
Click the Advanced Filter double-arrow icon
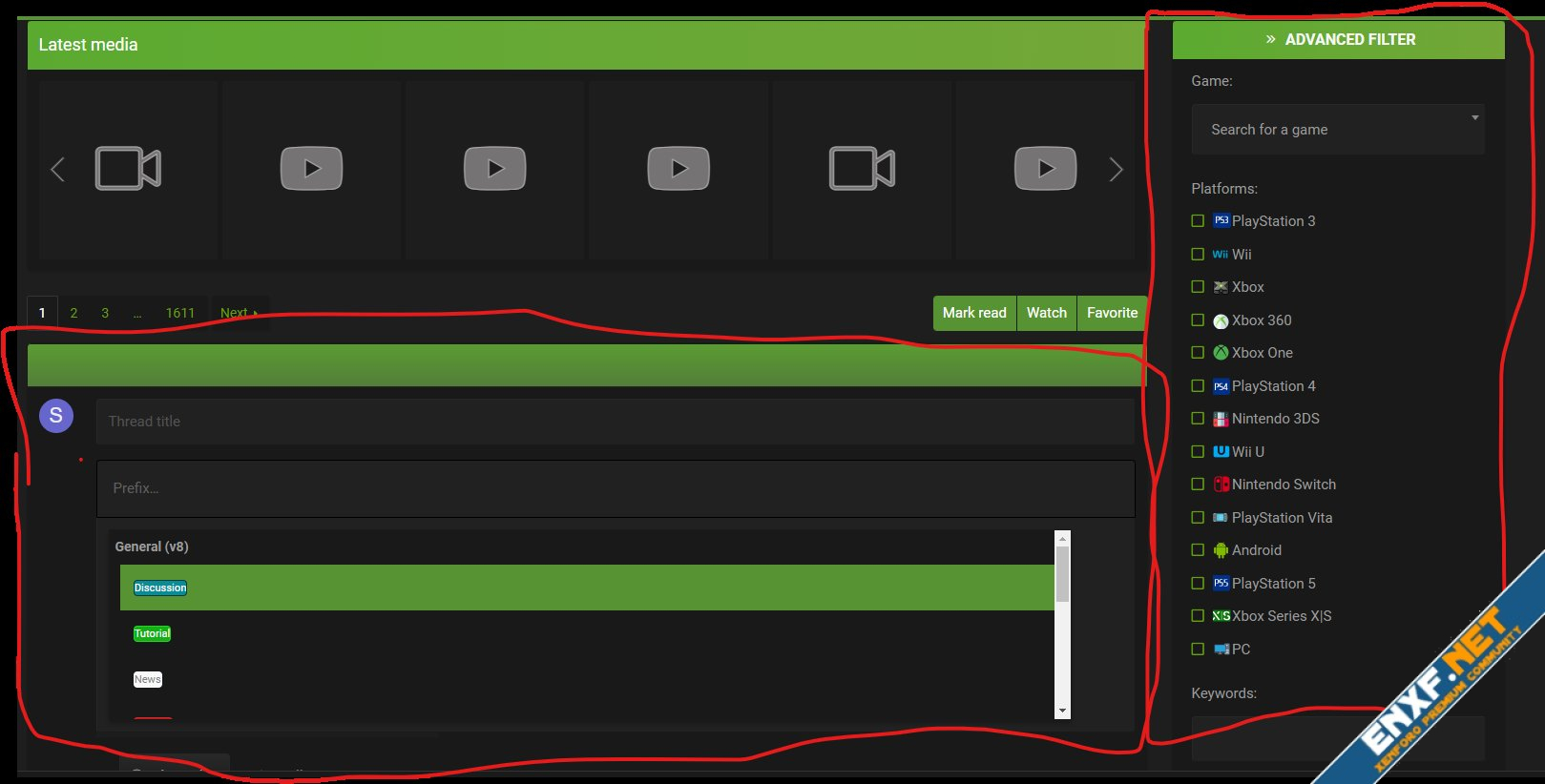click(1270, 39)
